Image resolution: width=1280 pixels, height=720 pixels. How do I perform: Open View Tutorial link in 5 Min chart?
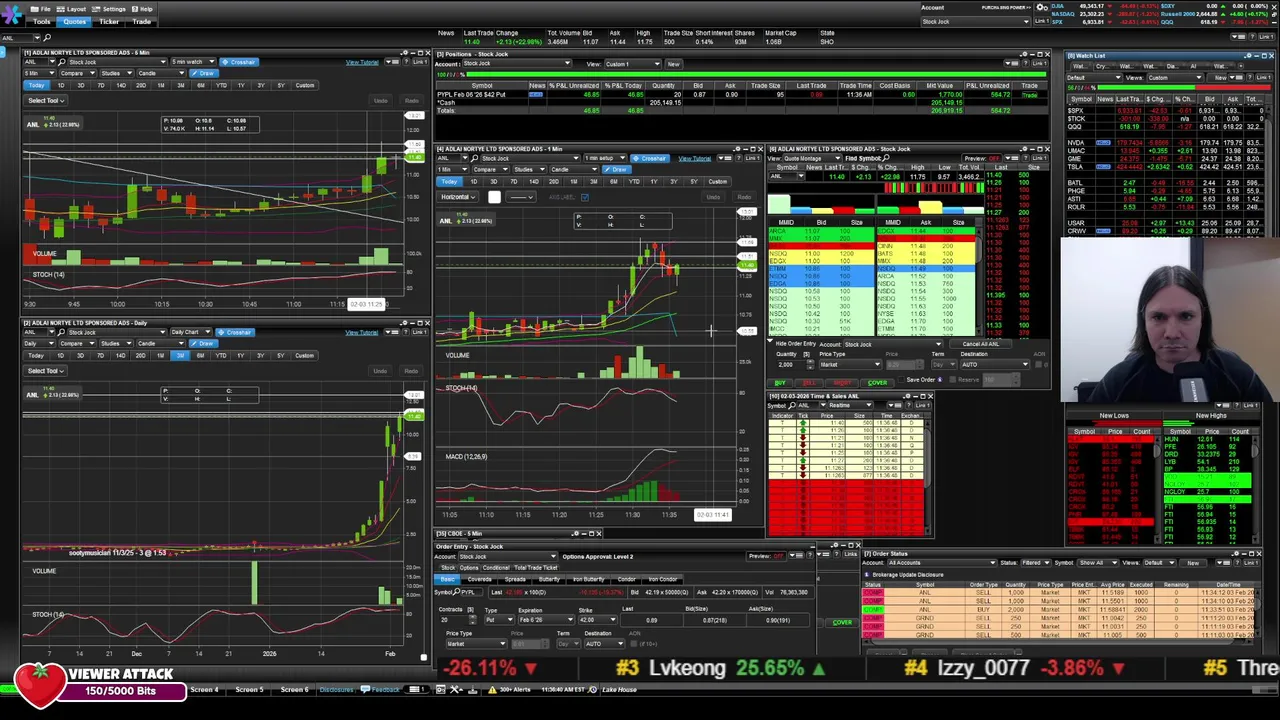(x=362, y=62)
